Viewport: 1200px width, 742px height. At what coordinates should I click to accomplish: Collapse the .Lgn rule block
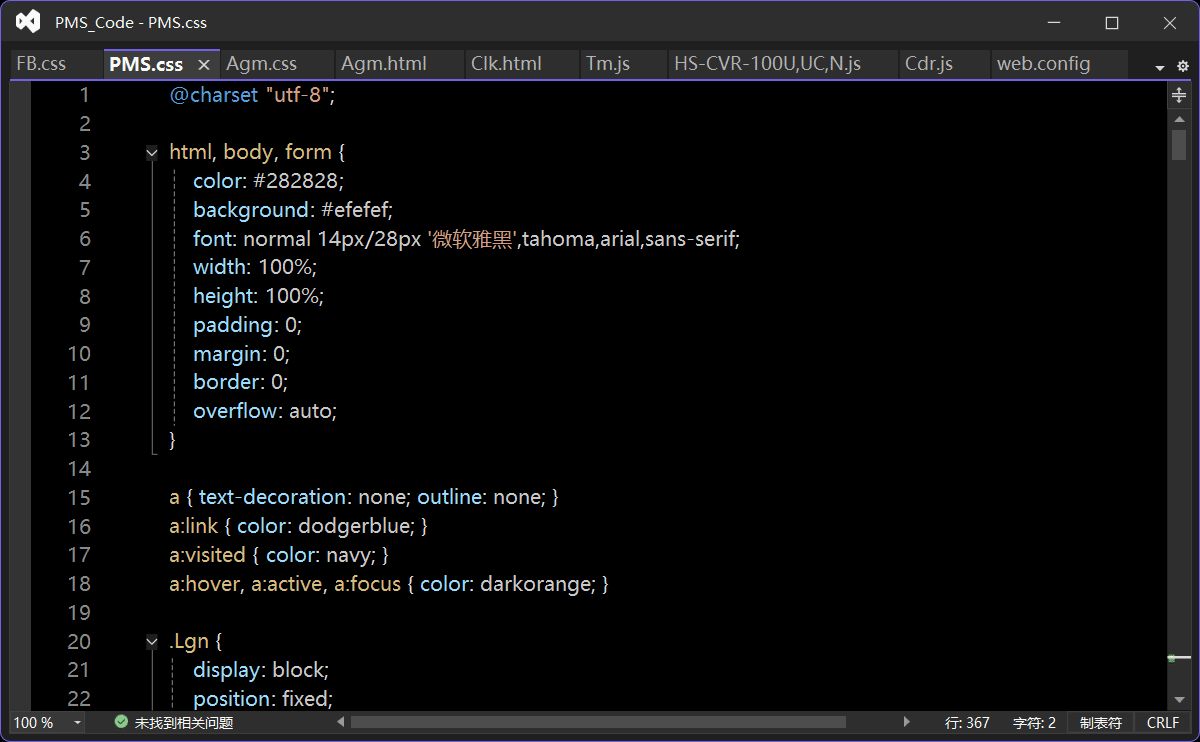coord(152,642)
